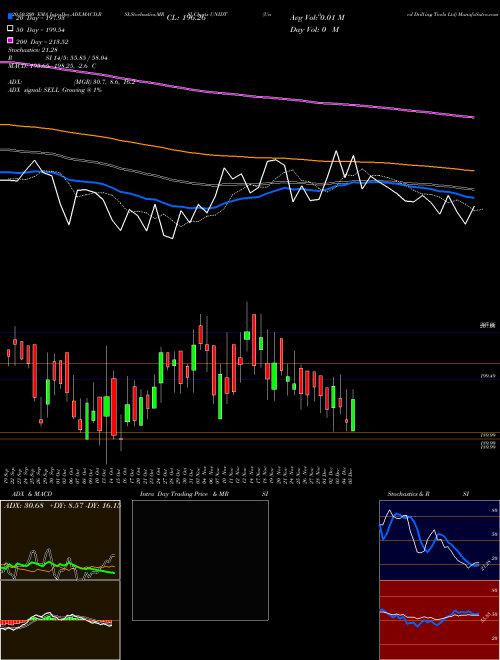This screenshot has width=500, height=660.
Task: Open the blue Stochastics sub-chart
Action: [439, 540]
